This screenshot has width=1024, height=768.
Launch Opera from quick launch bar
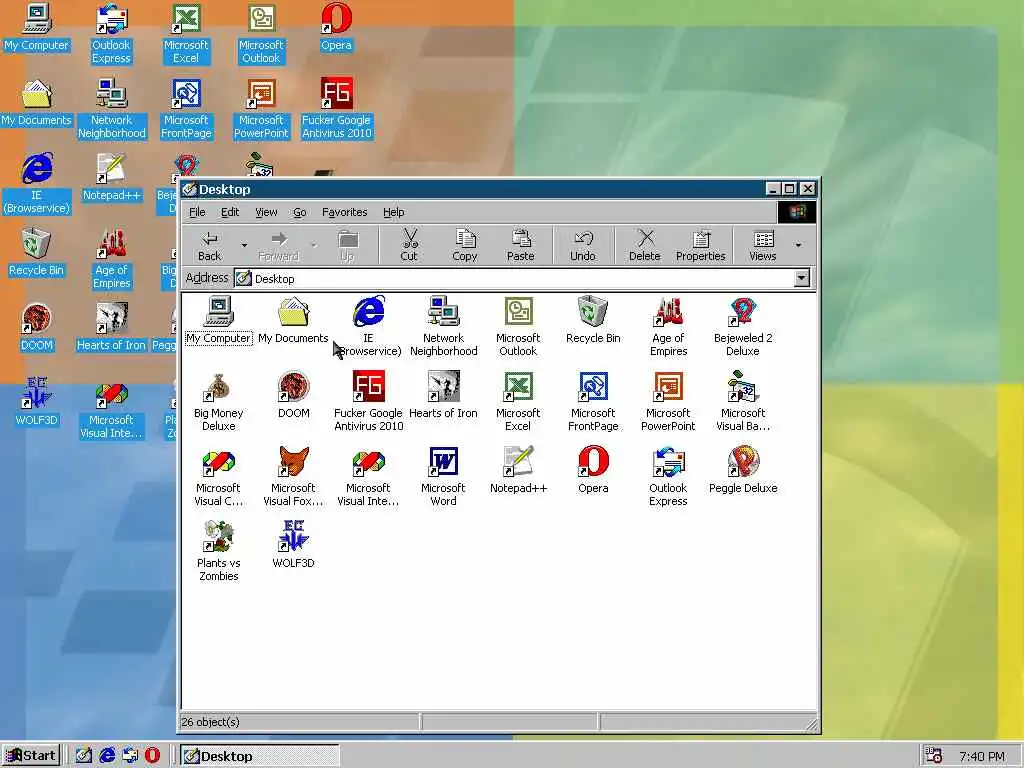pyautogui.click(x=152, y=756)
